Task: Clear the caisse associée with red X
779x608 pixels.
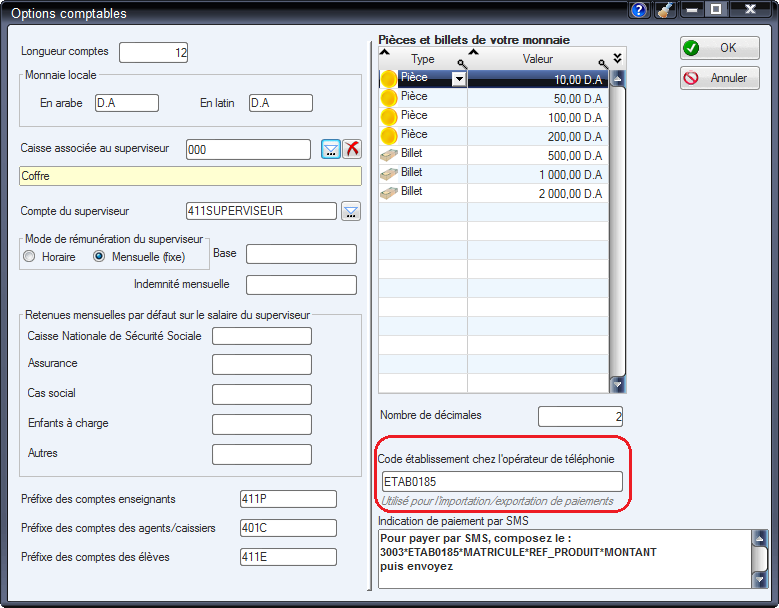Action: click(352, 149)
